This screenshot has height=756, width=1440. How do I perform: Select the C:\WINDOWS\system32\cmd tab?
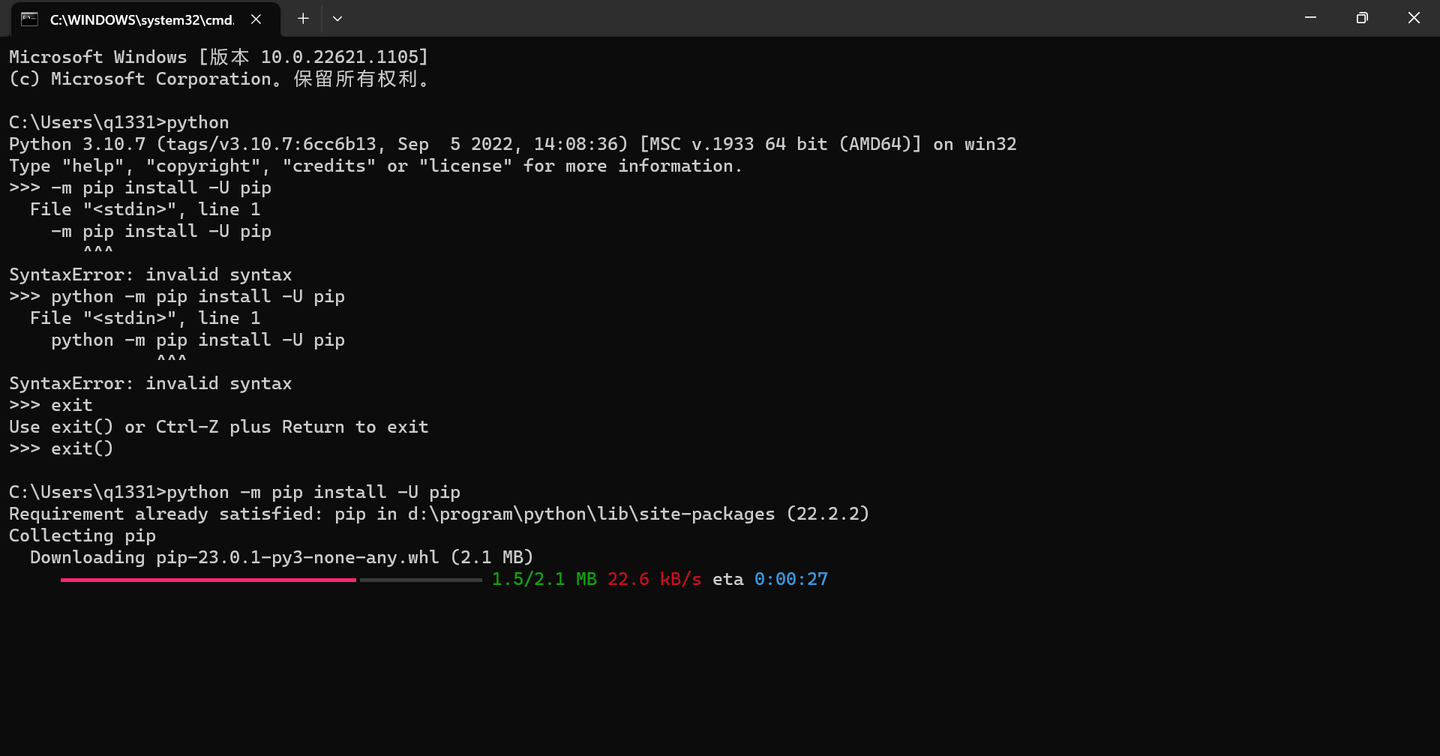(140, 19)
